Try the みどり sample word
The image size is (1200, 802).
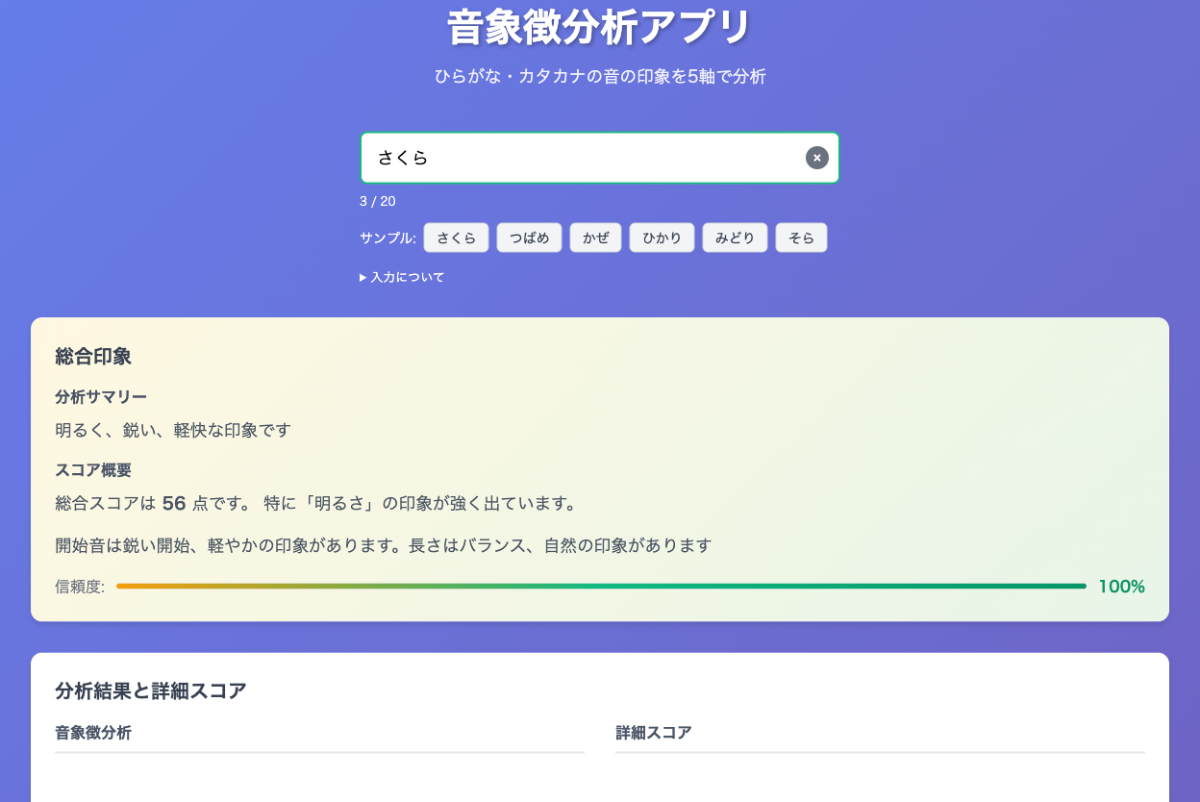735,238
